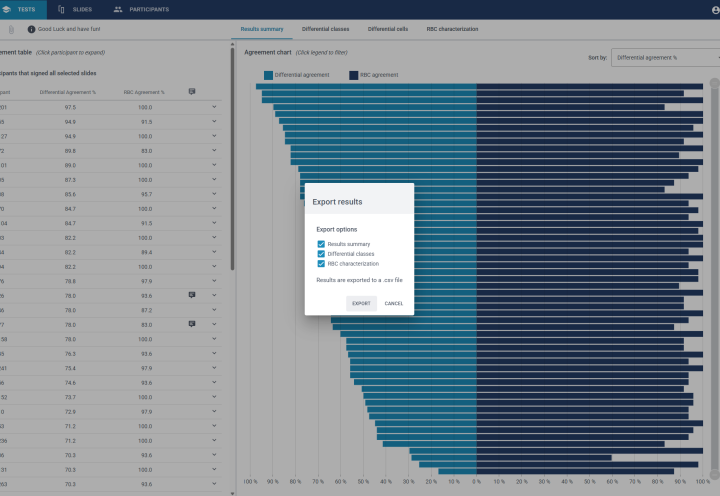Click the Export results dialog title
This screenshot has height=496, width=720.
pyautogui.click(x=338, y=202)
